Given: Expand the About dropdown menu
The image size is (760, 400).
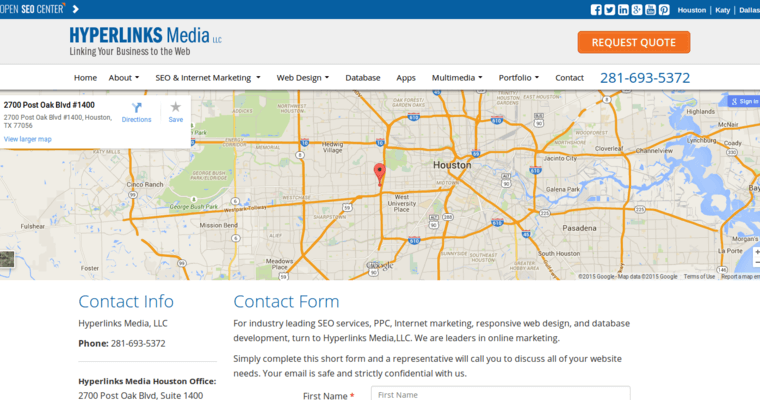Looking at the screenshot, I should click(x=123, y=77).
